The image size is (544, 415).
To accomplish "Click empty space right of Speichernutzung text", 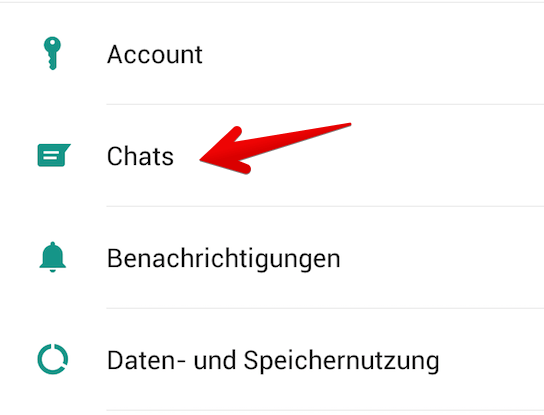I will point(491,360).
